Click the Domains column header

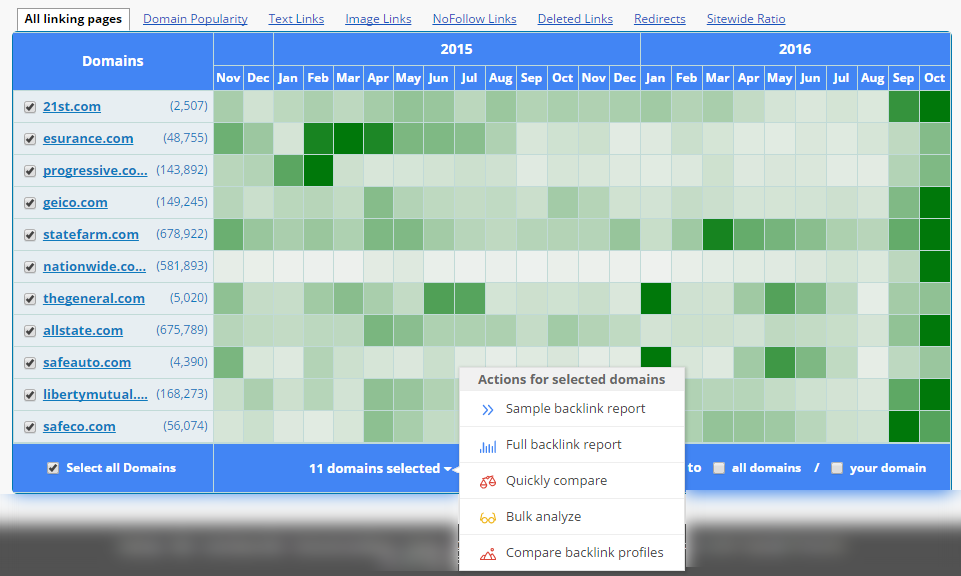[x=113, y=61]
